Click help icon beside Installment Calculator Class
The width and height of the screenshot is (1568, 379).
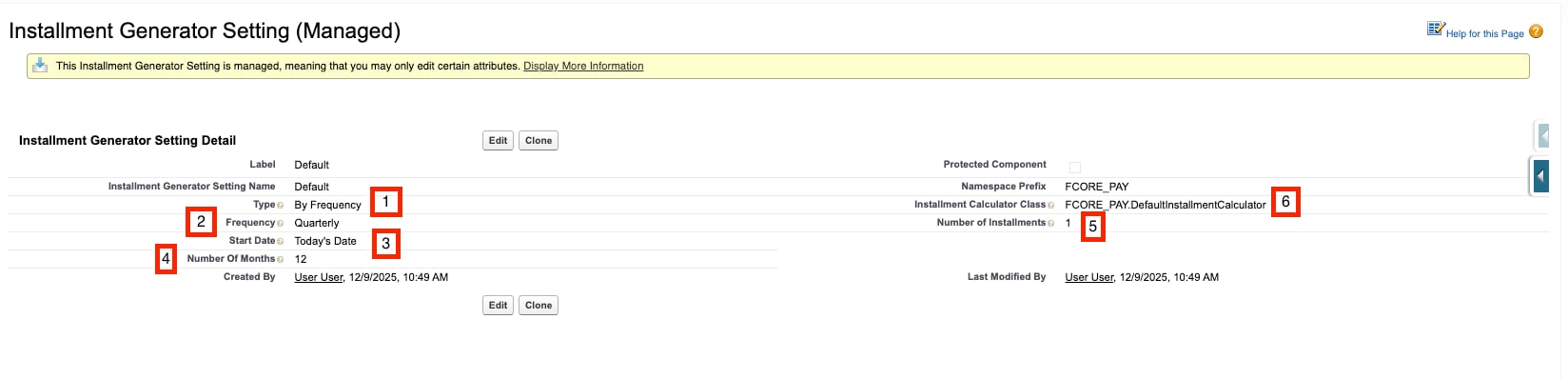[1050, 205]
